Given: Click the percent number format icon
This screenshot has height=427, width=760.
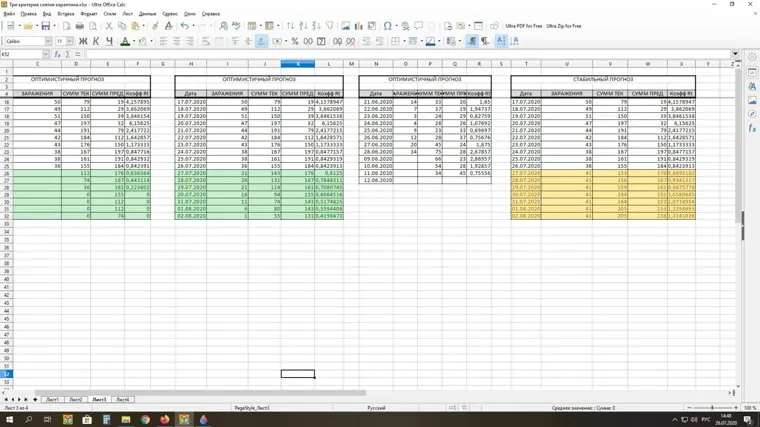Looking at the screenshot, I should [x=294, y=41].
